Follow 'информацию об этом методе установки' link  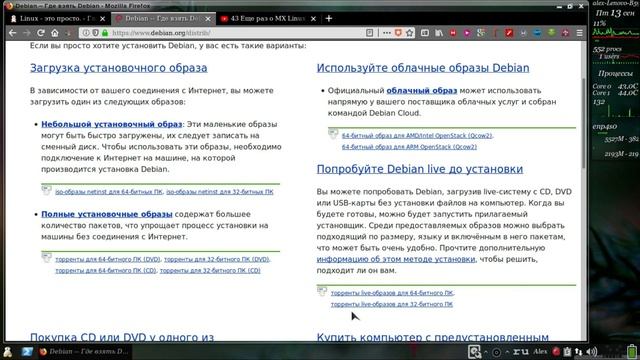pos(396,259)
